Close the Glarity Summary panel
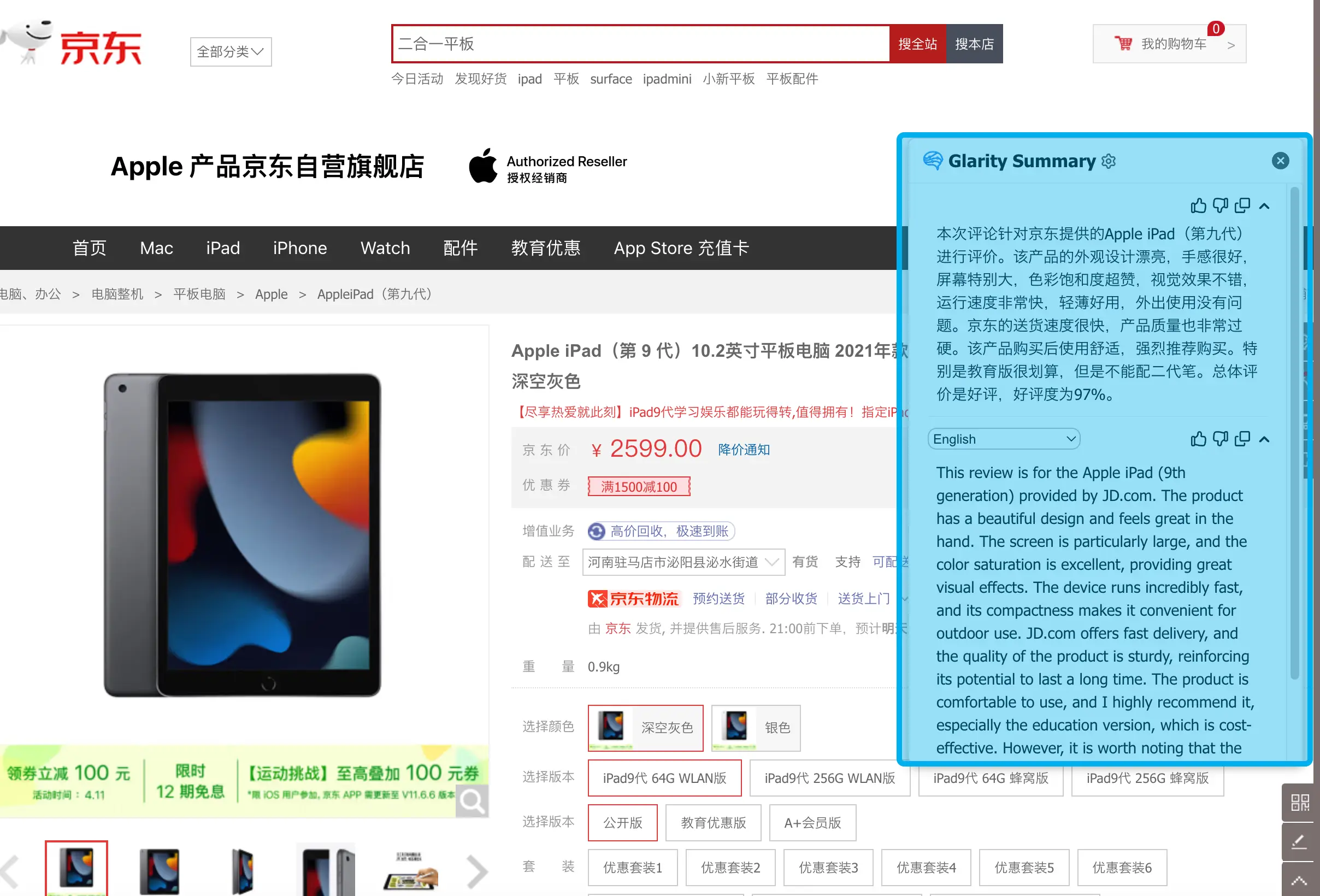 click(1280, 161)
